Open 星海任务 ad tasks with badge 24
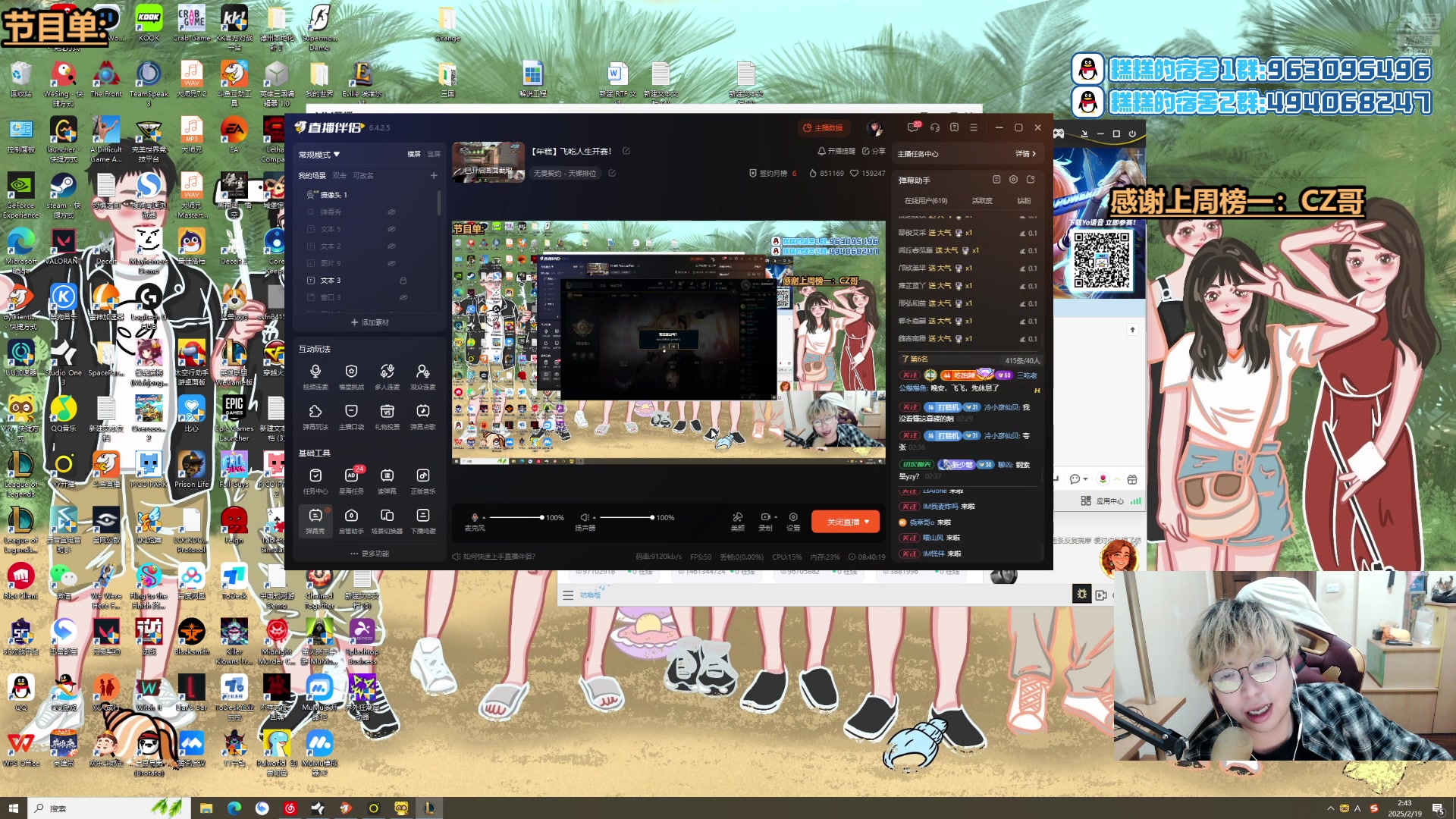 (x=351, y=481)
